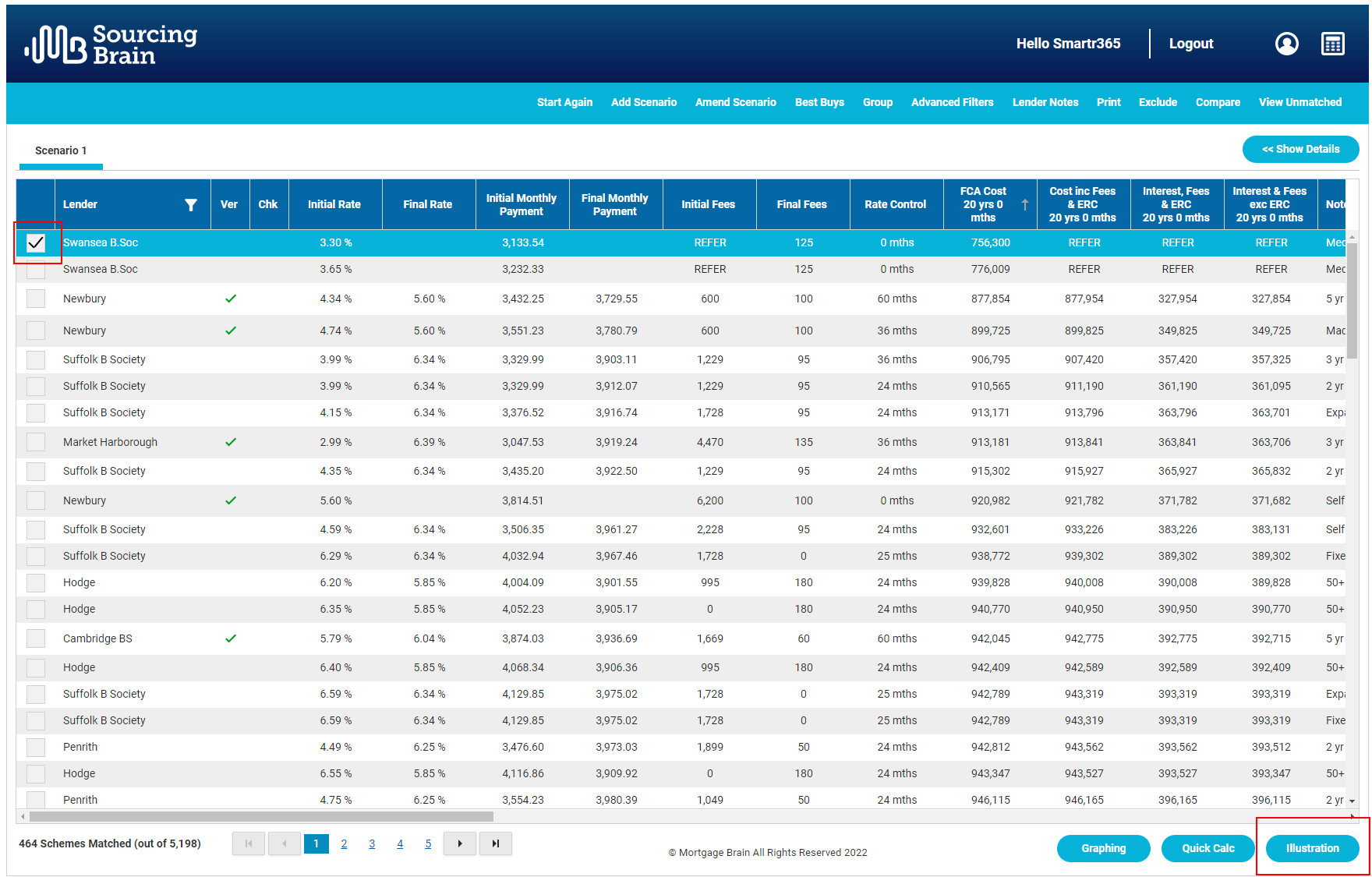
Task: Open Advanced Filters
Action: 952,102
